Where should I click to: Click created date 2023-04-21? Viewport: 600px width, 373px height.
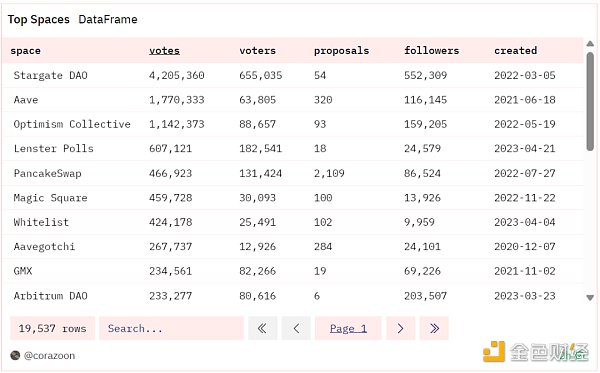pyautogui.click(x=525, y=148)
